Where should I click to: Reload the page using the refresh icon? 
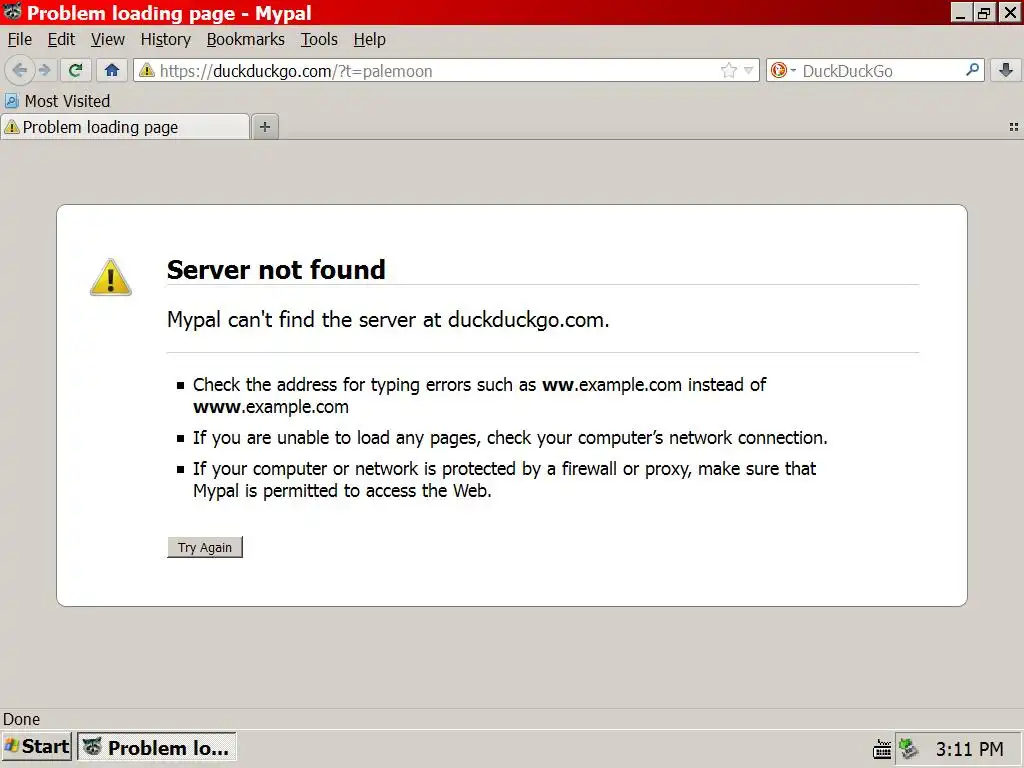pyautogui.click(x=75, y=70)
